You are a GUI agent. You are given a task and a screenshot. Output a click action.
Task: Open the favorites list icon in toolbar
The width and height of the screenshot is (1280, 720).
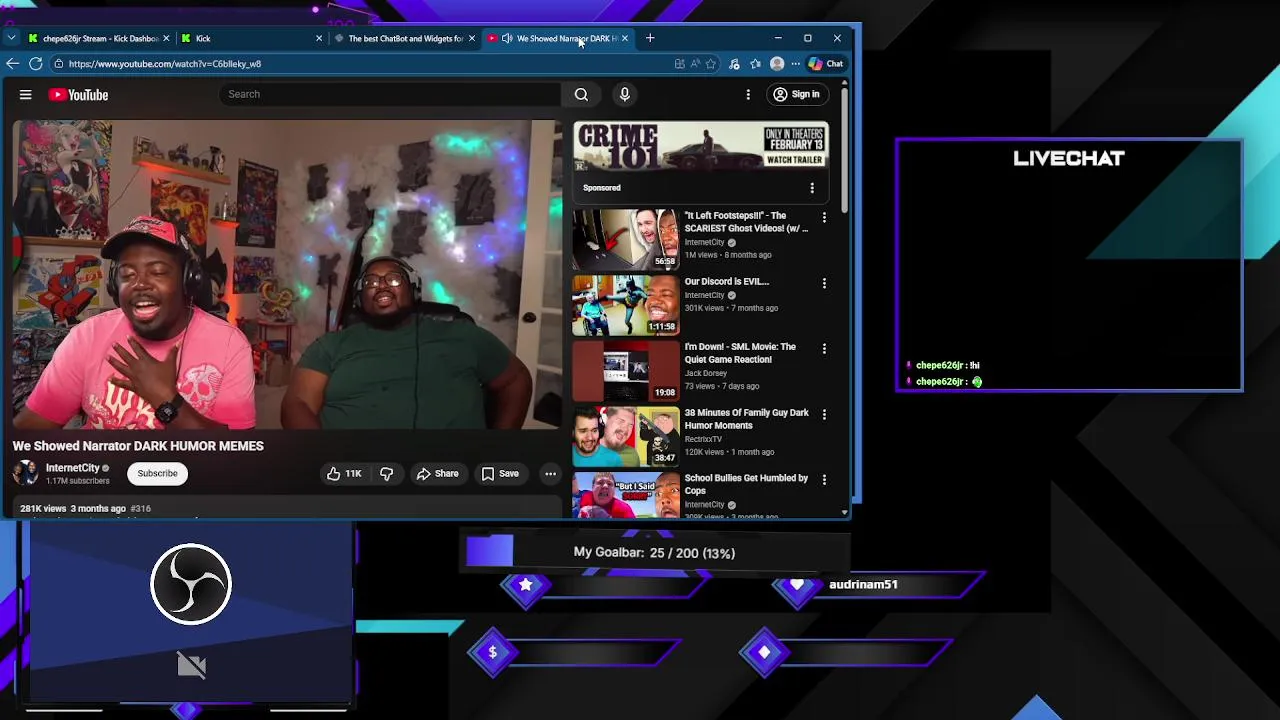755,64
